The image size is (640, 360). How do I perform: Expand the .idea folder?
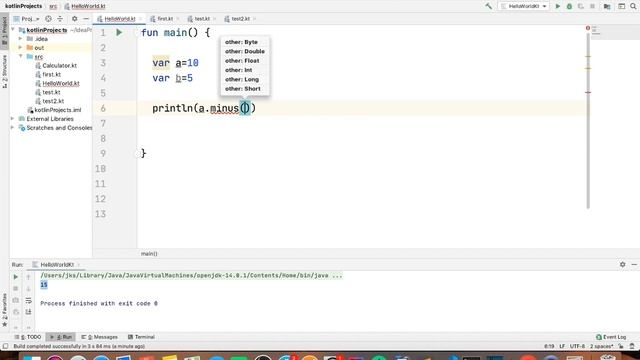click(20, 39)
